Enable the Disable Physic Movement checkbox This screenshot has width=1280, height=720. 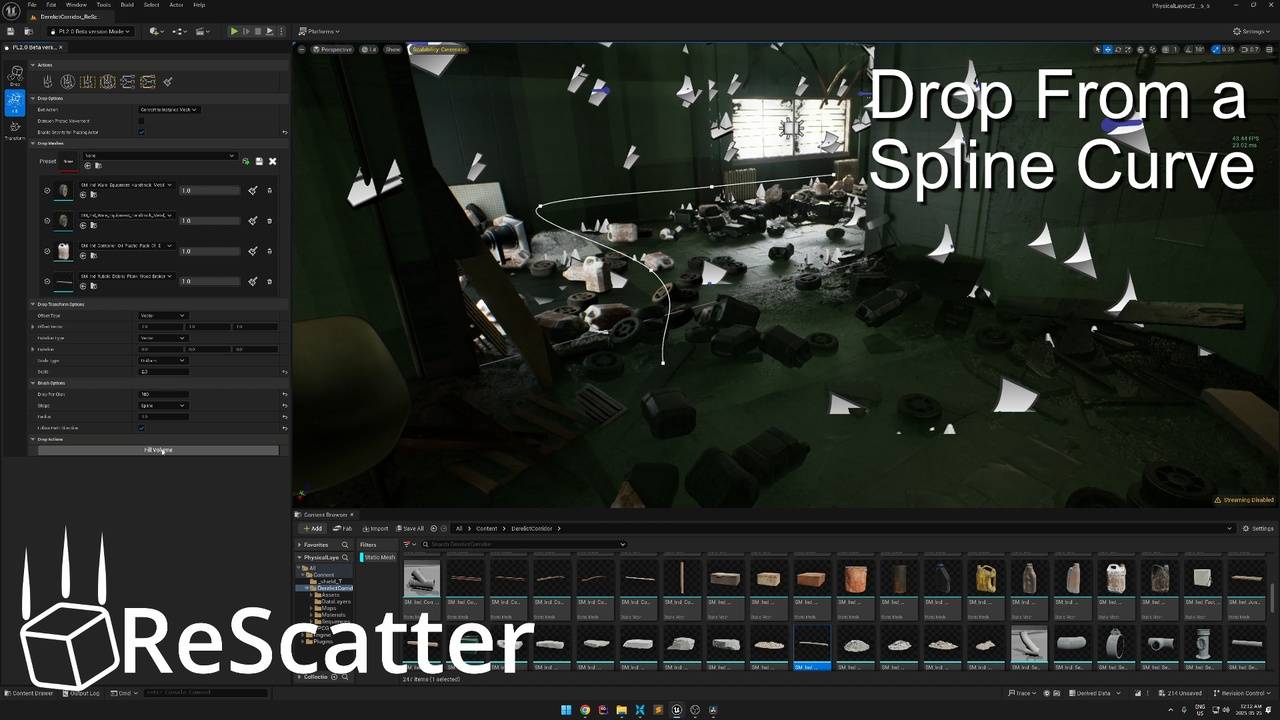coord(141,121)
